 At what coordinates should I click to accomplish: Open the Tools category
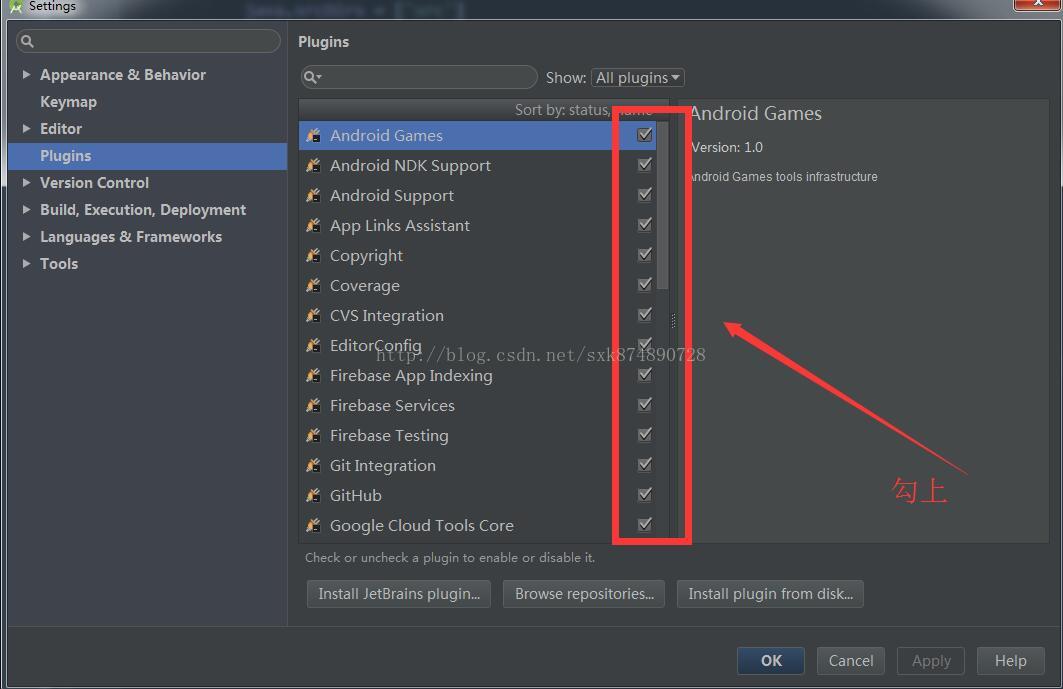(x=59, y=264)
